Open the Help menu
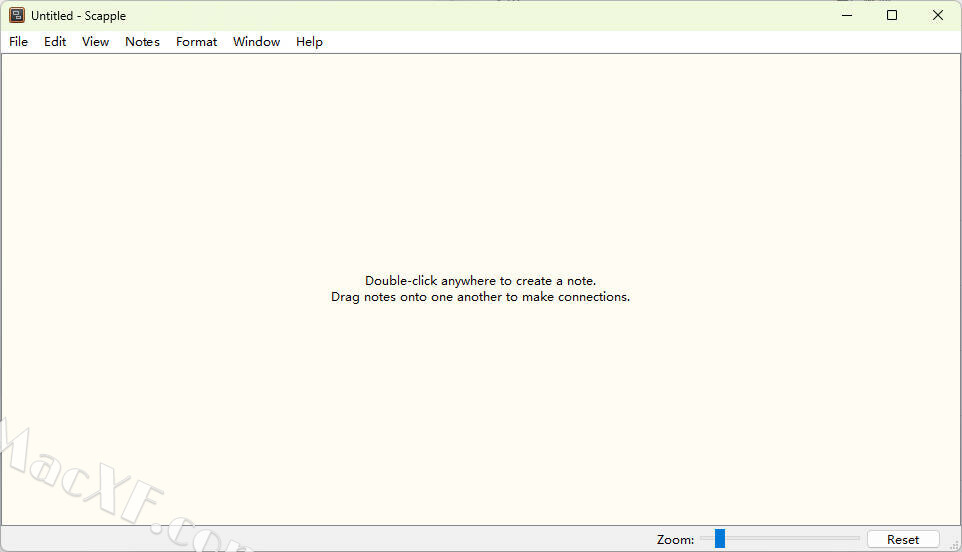Viewport: 962px width, 552px height. pyautogui.click(x=309, y=42)
